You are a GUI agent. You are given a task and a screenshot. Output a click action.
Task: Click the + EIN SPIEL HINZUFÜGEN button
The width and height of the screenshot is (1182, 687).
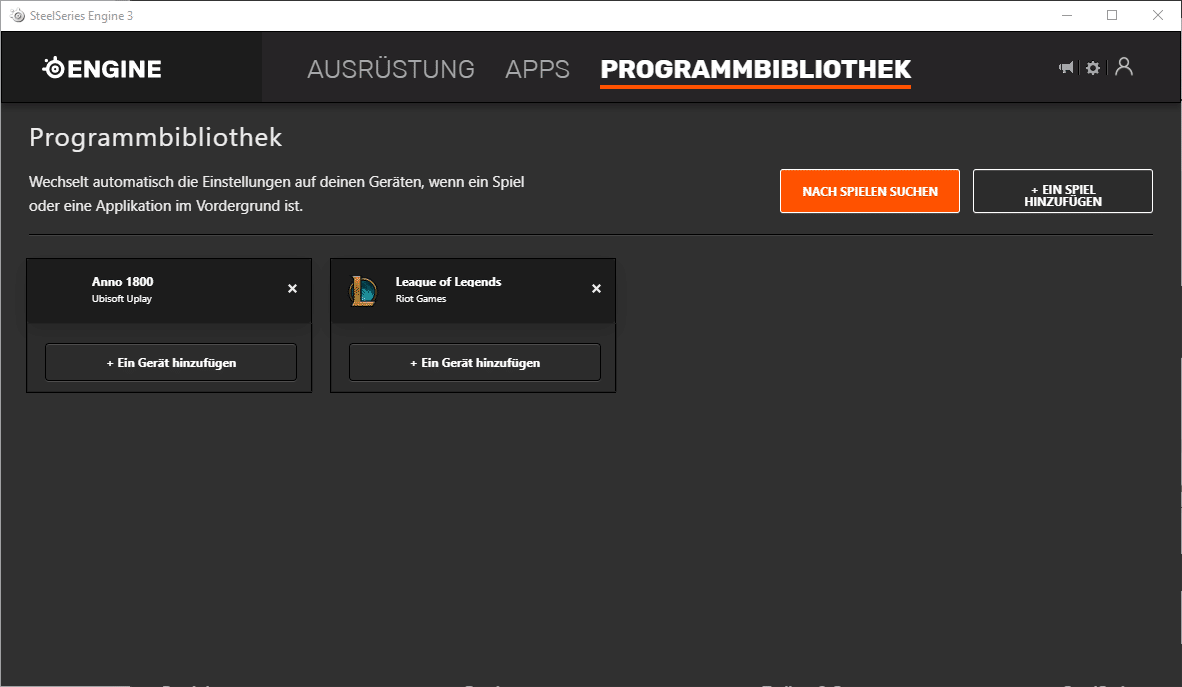pos(1062,191)
